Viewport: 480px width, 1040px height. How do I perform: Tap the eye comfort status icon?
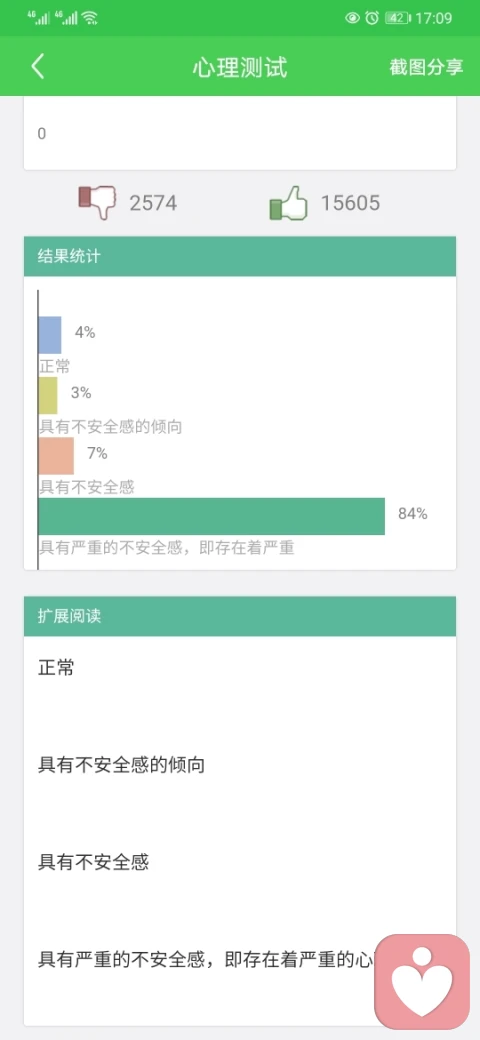(353, 18)
